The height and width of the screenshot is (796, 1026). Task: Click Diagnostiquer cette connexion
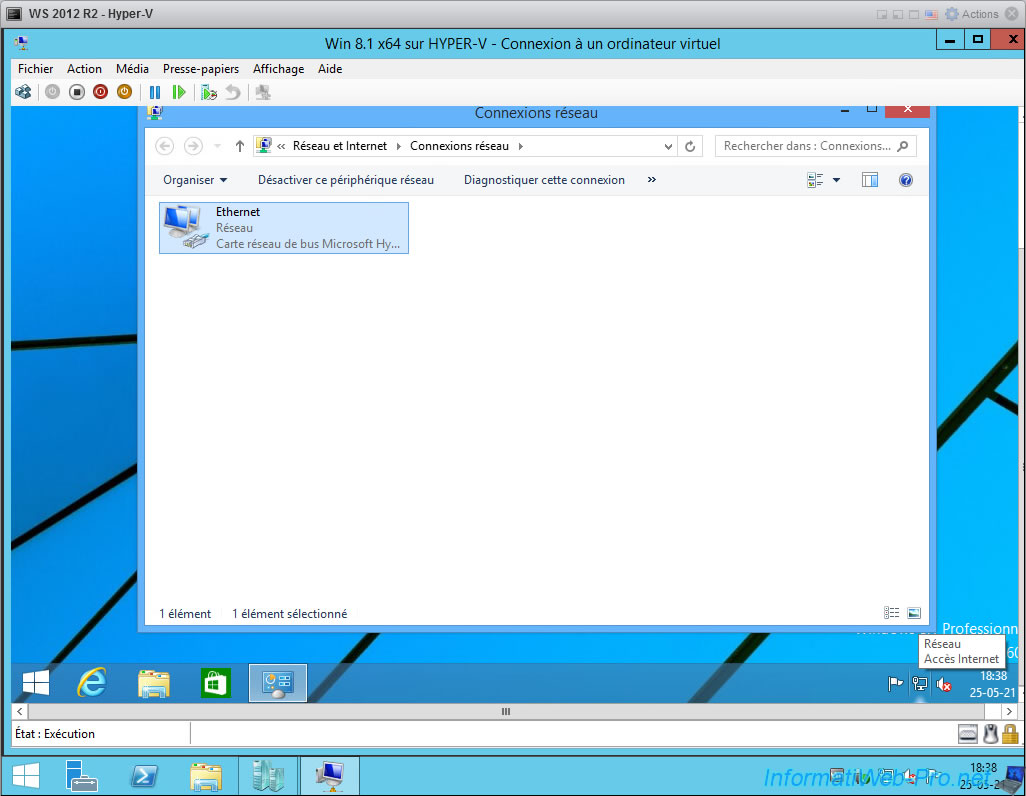coord(544,180)
